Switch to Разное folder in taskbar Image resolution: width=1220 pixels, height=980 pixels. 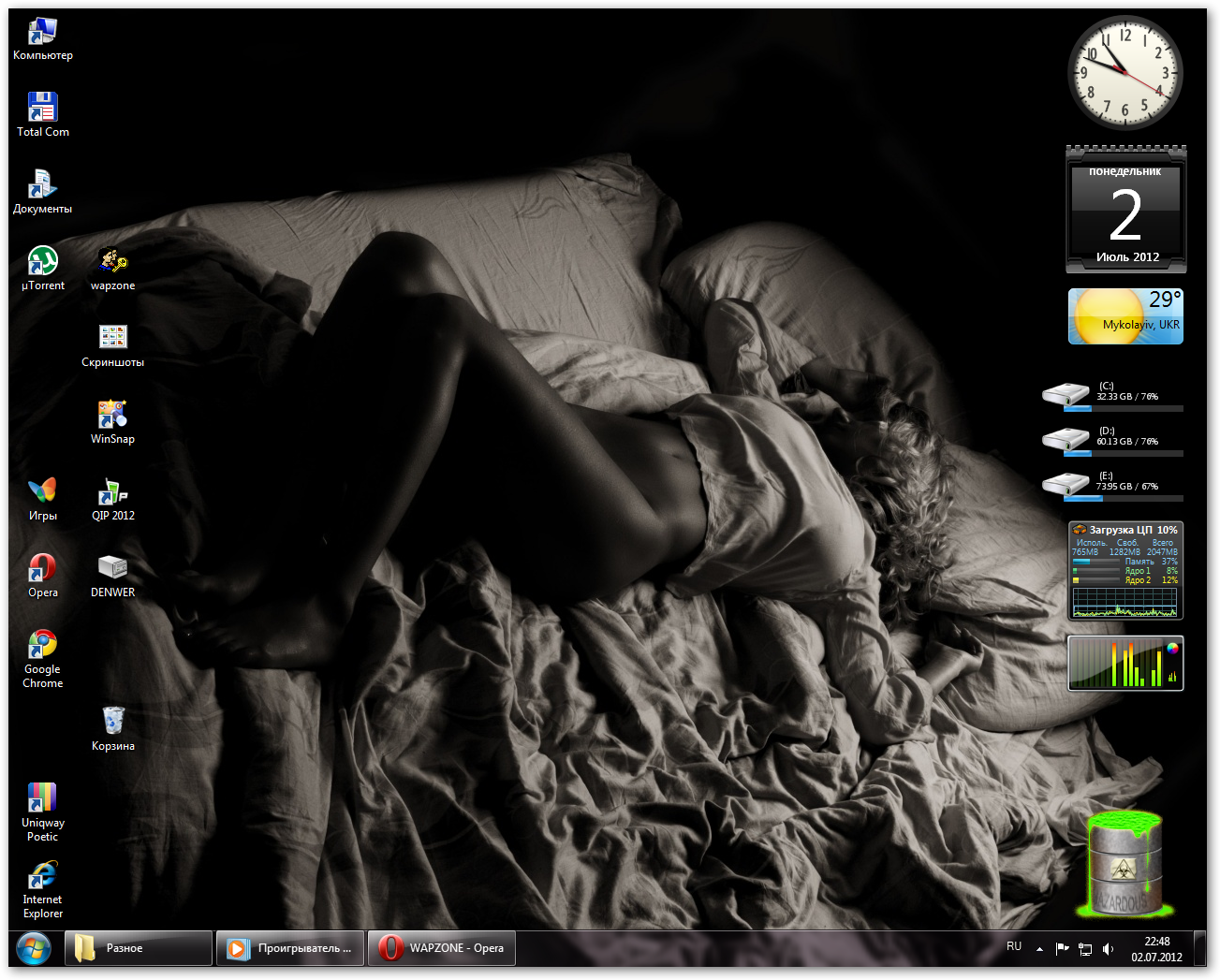(x=139, y=948)
